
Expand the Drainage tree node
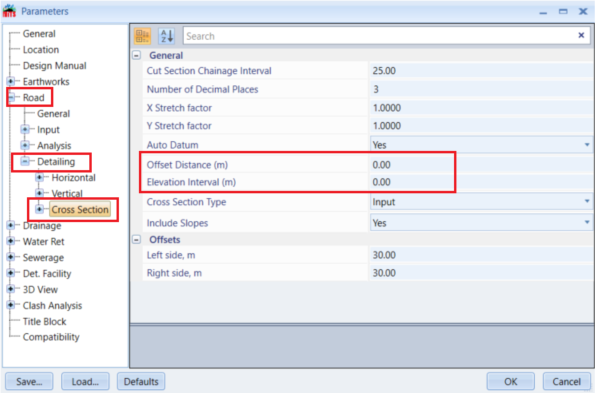11,225
